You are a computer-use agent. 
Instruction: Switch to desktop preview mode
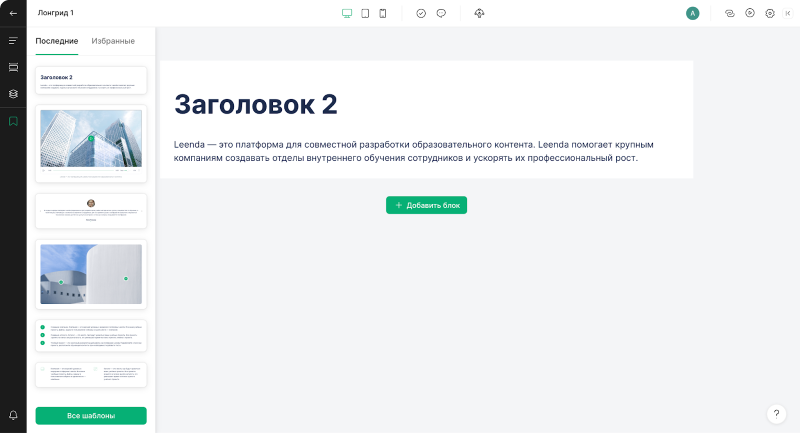click(x=347, y=13)
